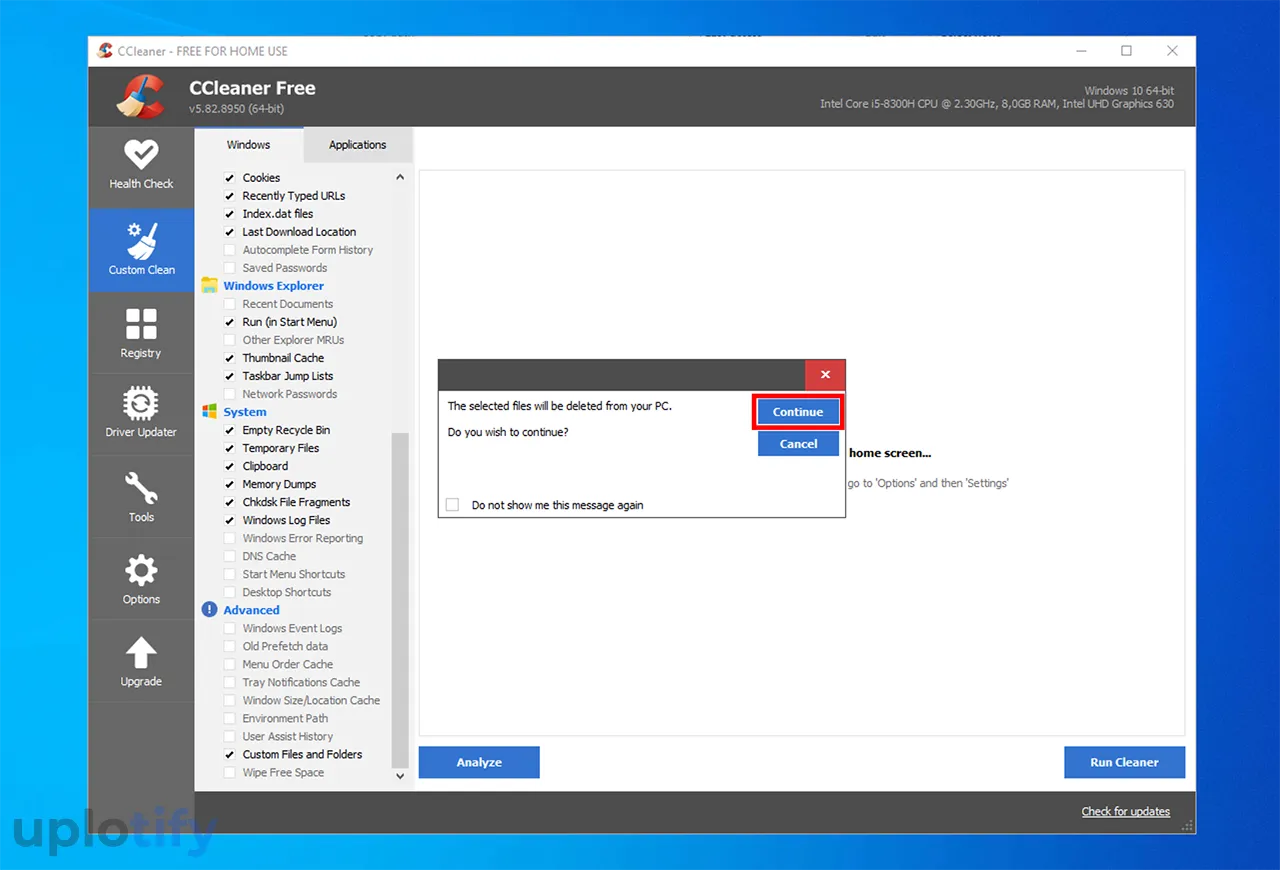Click the Windows Explorer folder icon
The image size is (1280, 870).
[x=209, y=286]
